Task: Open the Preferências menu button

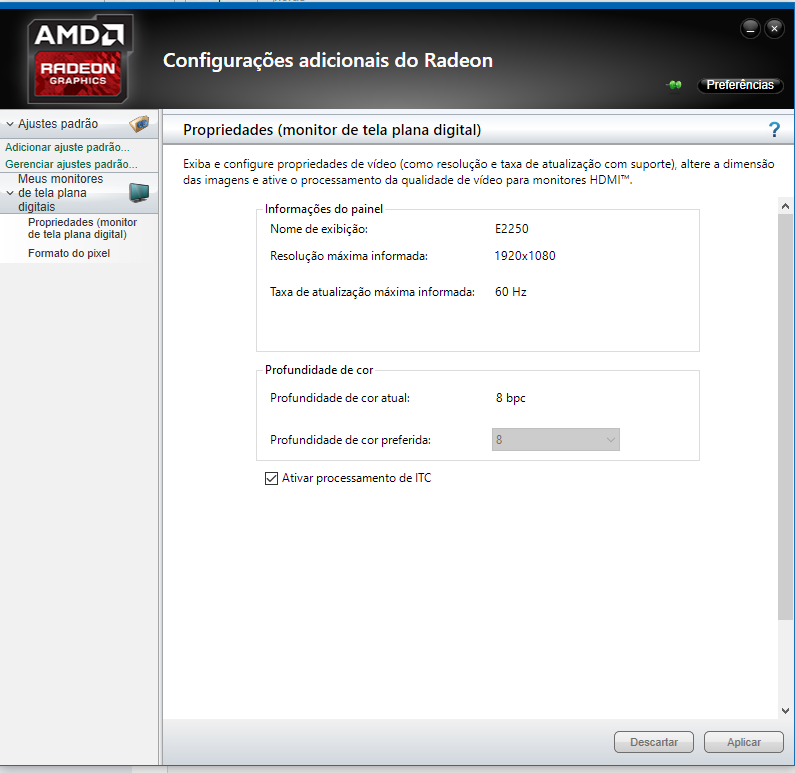Action: pos(740,85)
